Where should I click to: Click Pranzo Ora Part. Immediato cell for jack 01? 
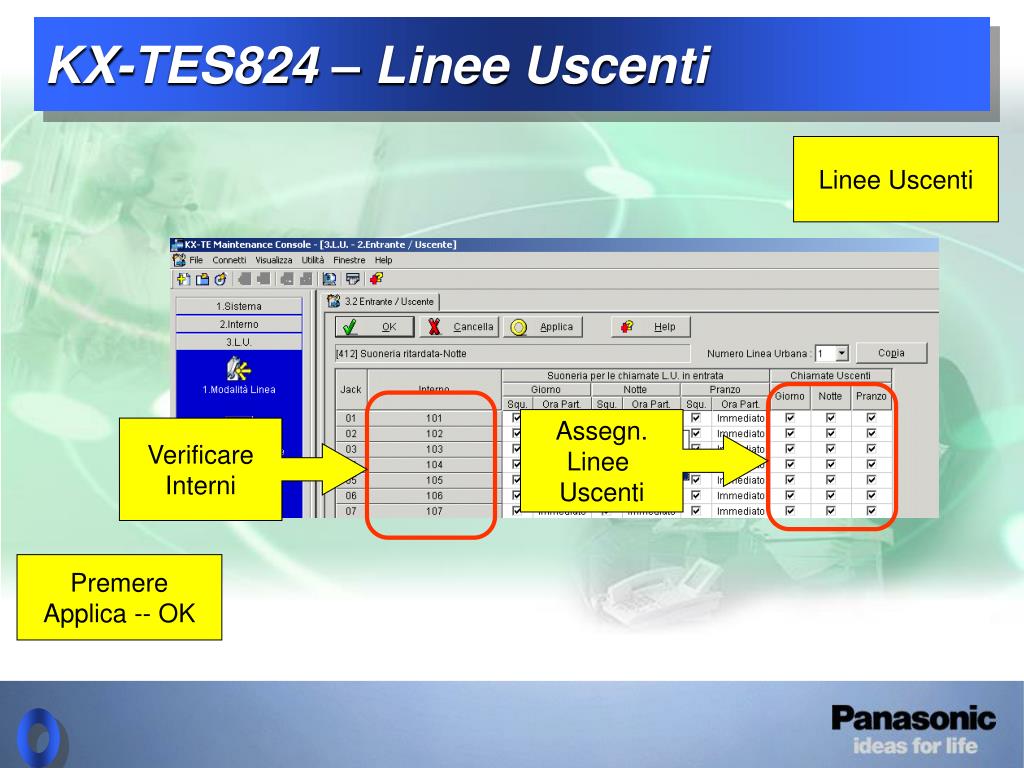[740, 418]
